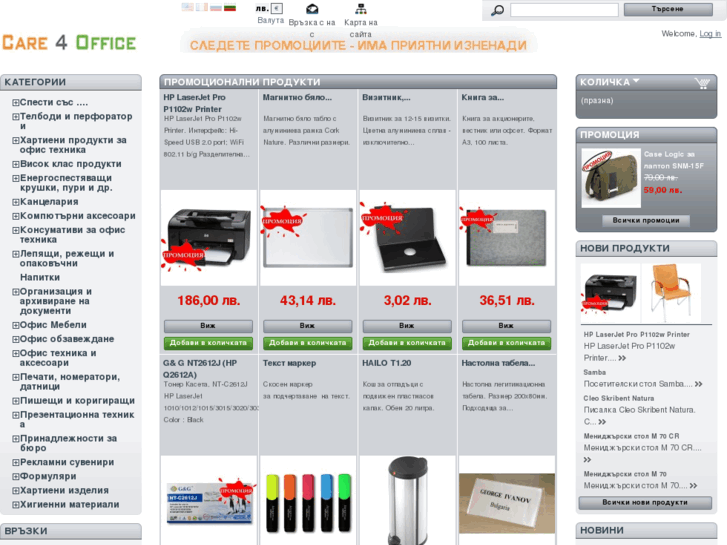Screen dimensions: 727x545
Task: Select the euro currency box
Action: click(x=277, y=8)
